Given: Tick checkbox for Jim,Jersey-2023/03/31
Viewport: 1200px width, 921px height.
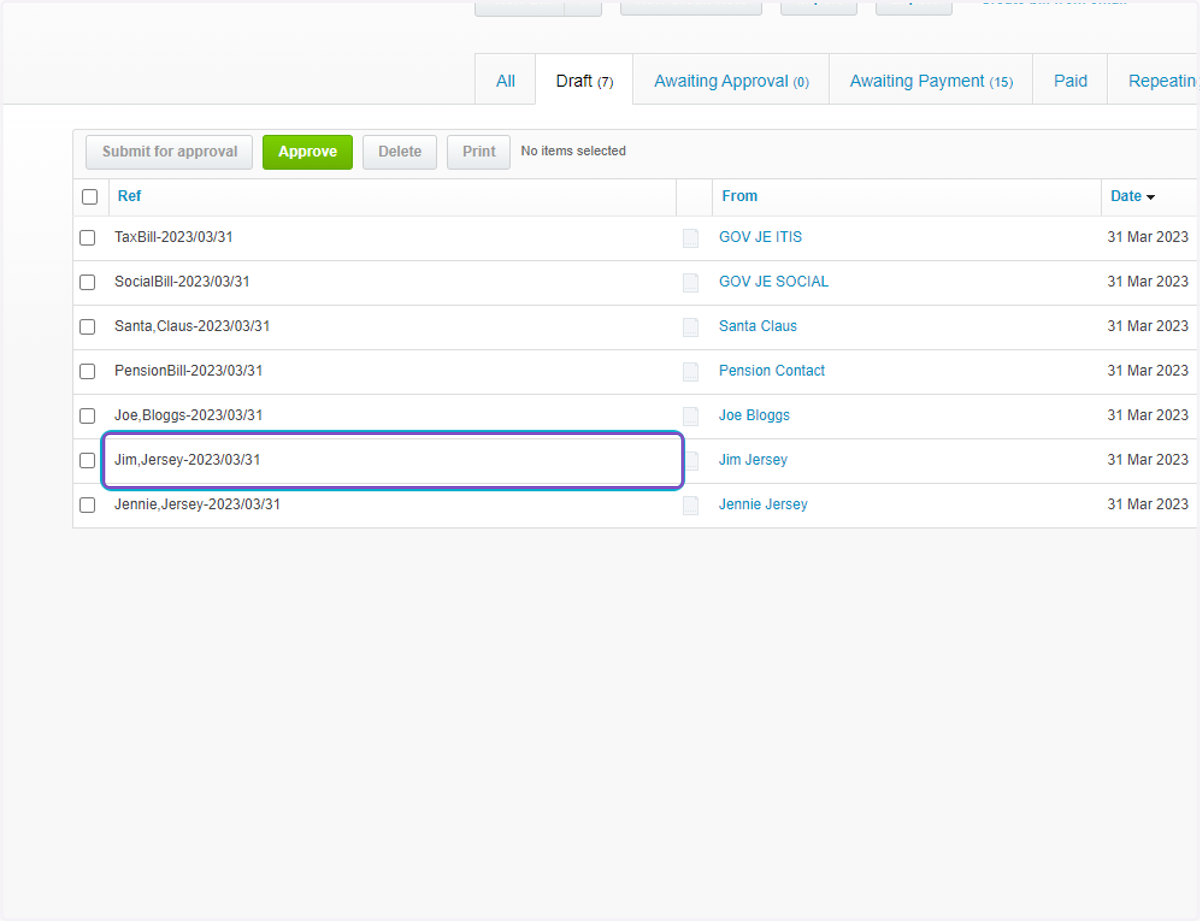Looking at the screenshot, I should click(x=88, y=460).
